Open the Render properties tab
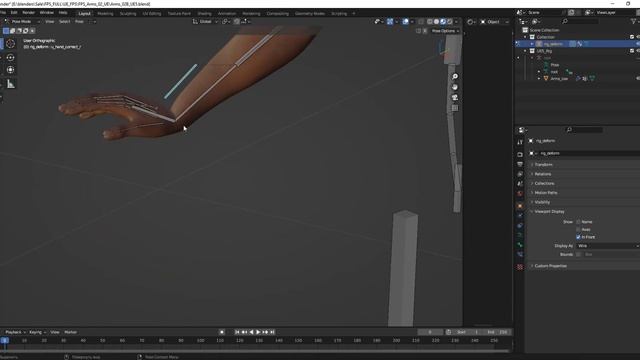Viewport: 640px width, 360px height. (520, 155)
